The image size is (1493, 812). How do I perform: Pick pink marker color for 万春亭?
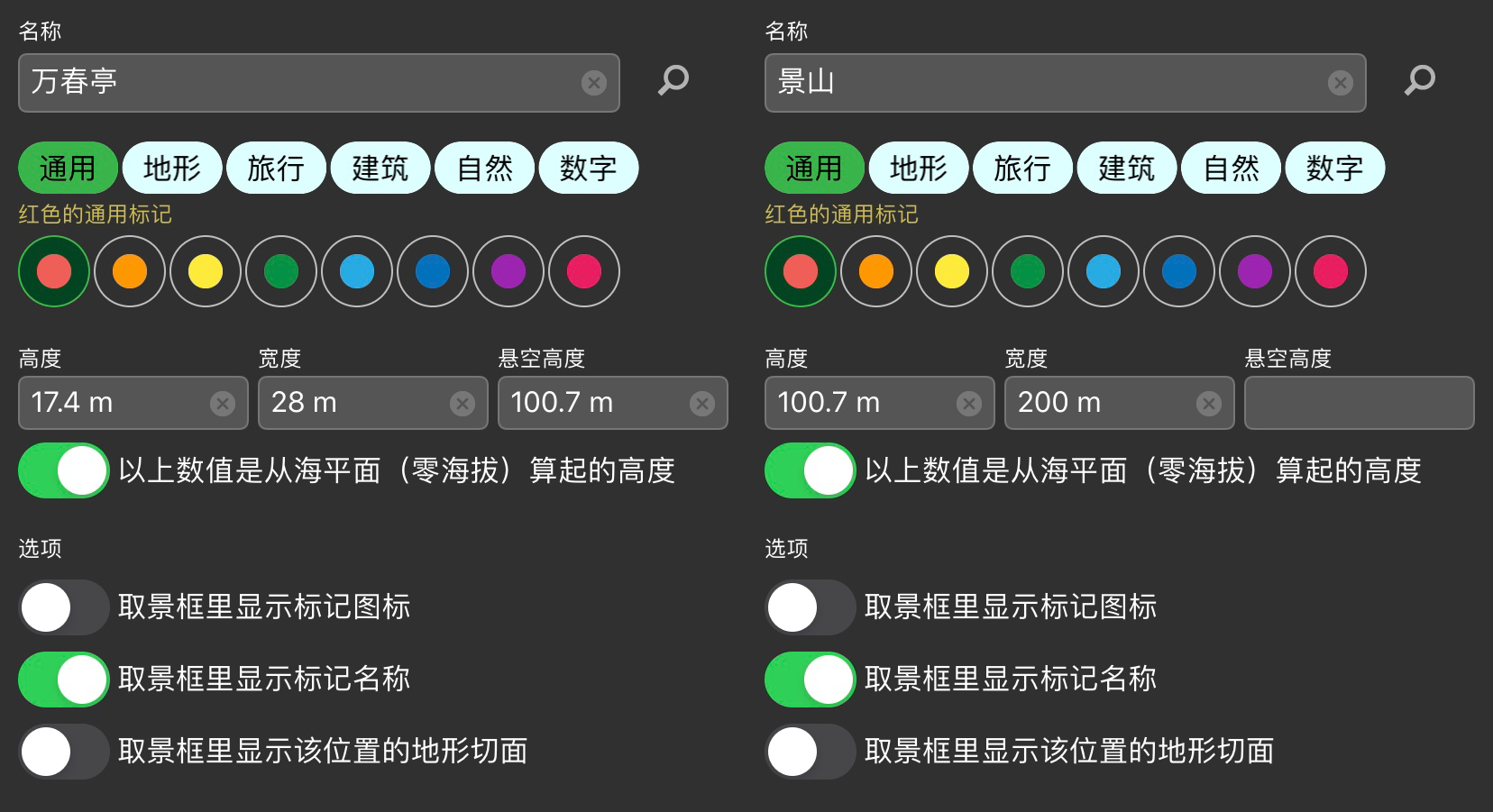point(584,271)
